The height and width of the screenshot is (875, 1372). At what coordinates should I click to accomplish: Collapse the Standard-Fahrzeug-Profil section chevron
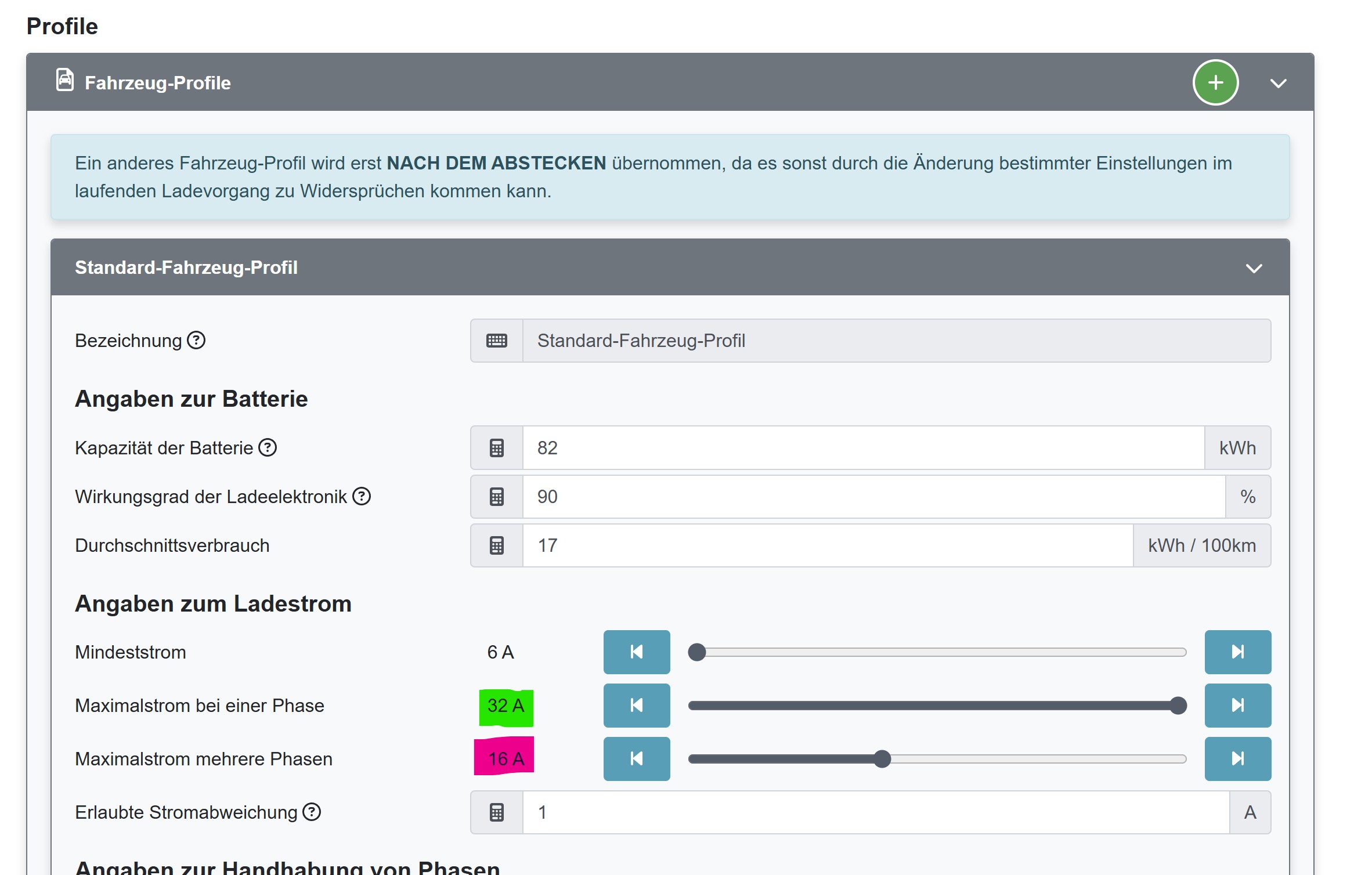coord(1254,268)
